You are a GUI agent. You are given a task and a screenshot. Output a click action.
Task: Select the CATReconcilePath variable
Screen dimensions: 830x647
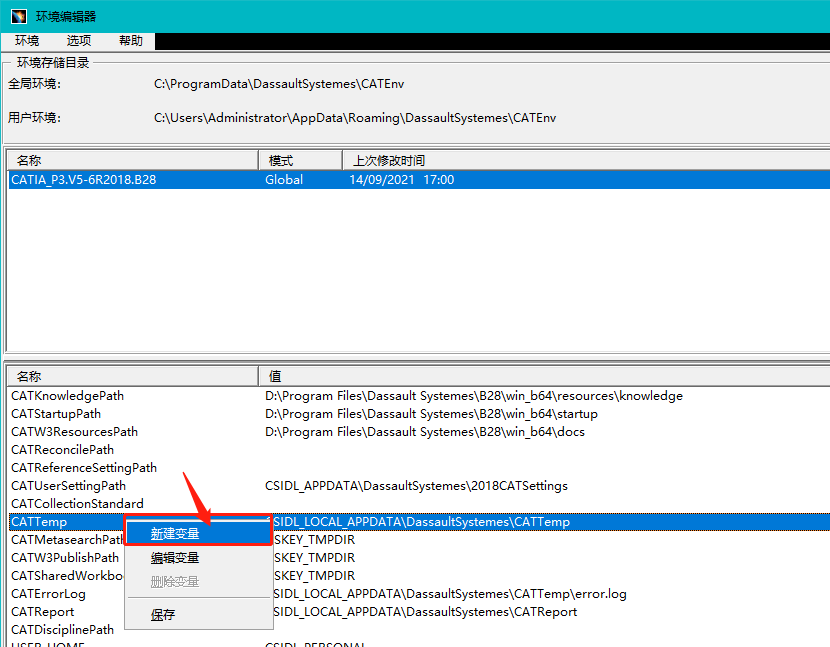(x=62, y=450)
